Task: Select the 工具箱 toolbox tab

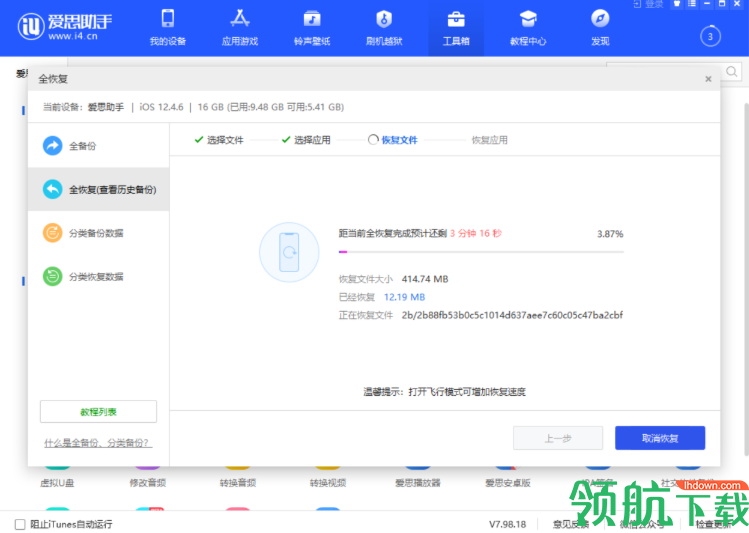Action: click(456, 28)
